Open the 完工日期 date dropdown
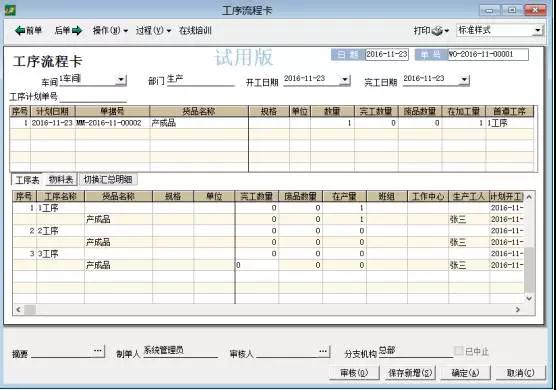556x390 pixels. click(x=464, y=79)
